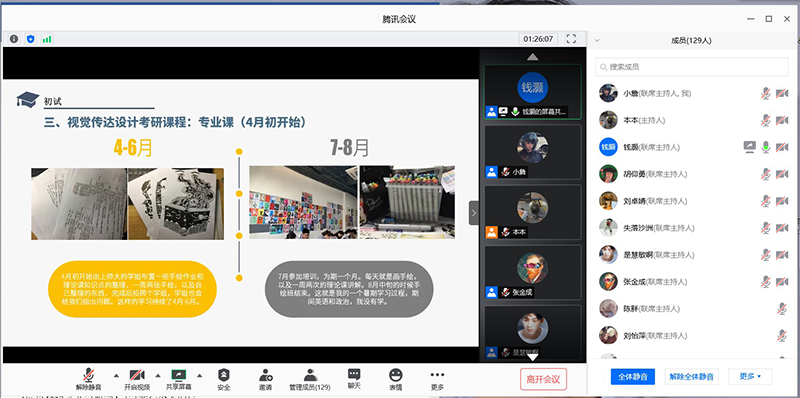Open the 表情 emoji reactions icon
This screenshot has height=398, width=800.
(395, 375)
